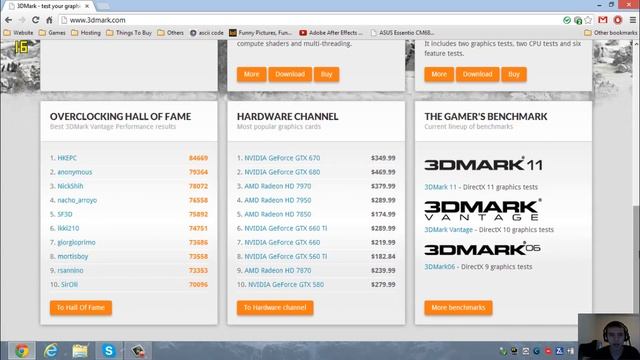
Task: Open giorgioprimo's hall of fame entry
Action: click(76, 242)
